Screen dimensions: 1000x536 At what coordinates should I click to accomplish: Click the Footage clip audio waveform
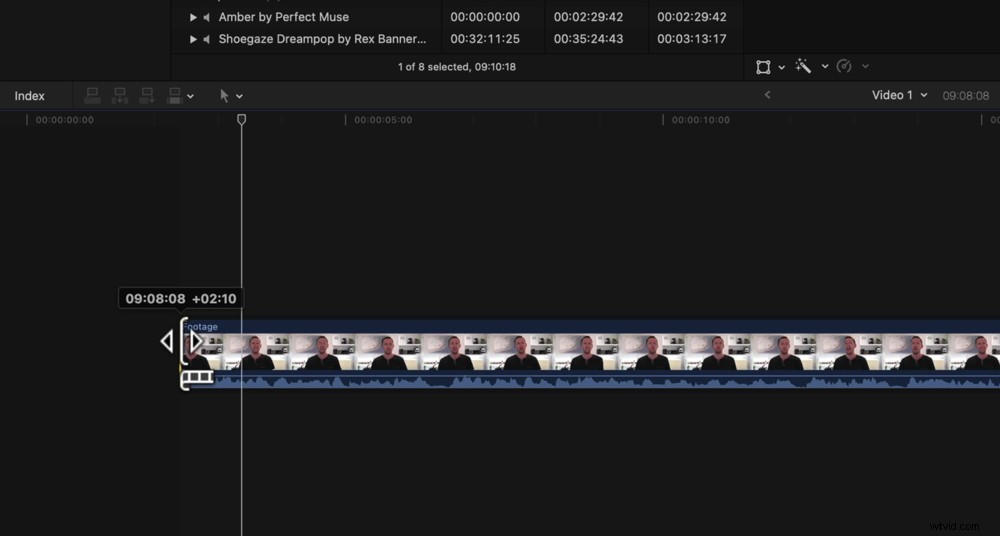coord(590,381)
